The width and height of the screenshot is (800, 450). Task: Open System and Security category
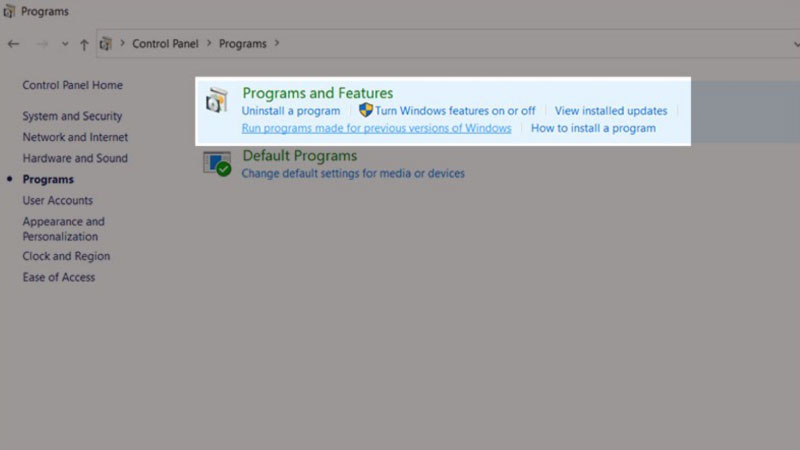pyautogui.click(x=72, y=116)
